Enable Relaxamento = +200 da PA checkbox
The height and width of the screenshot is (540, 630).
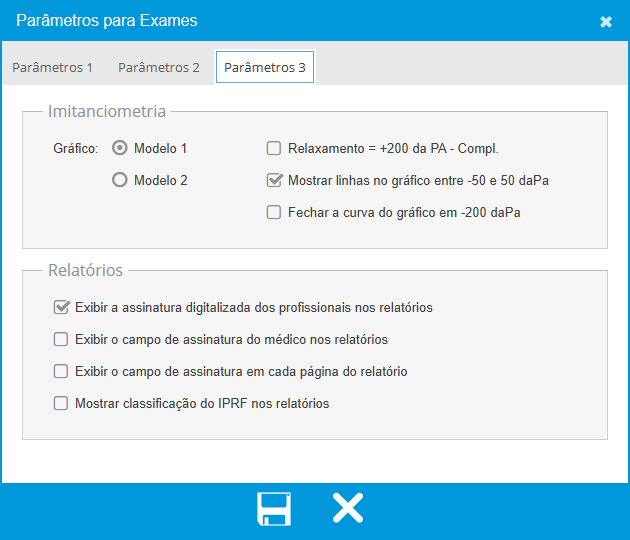tap(274, 148)
